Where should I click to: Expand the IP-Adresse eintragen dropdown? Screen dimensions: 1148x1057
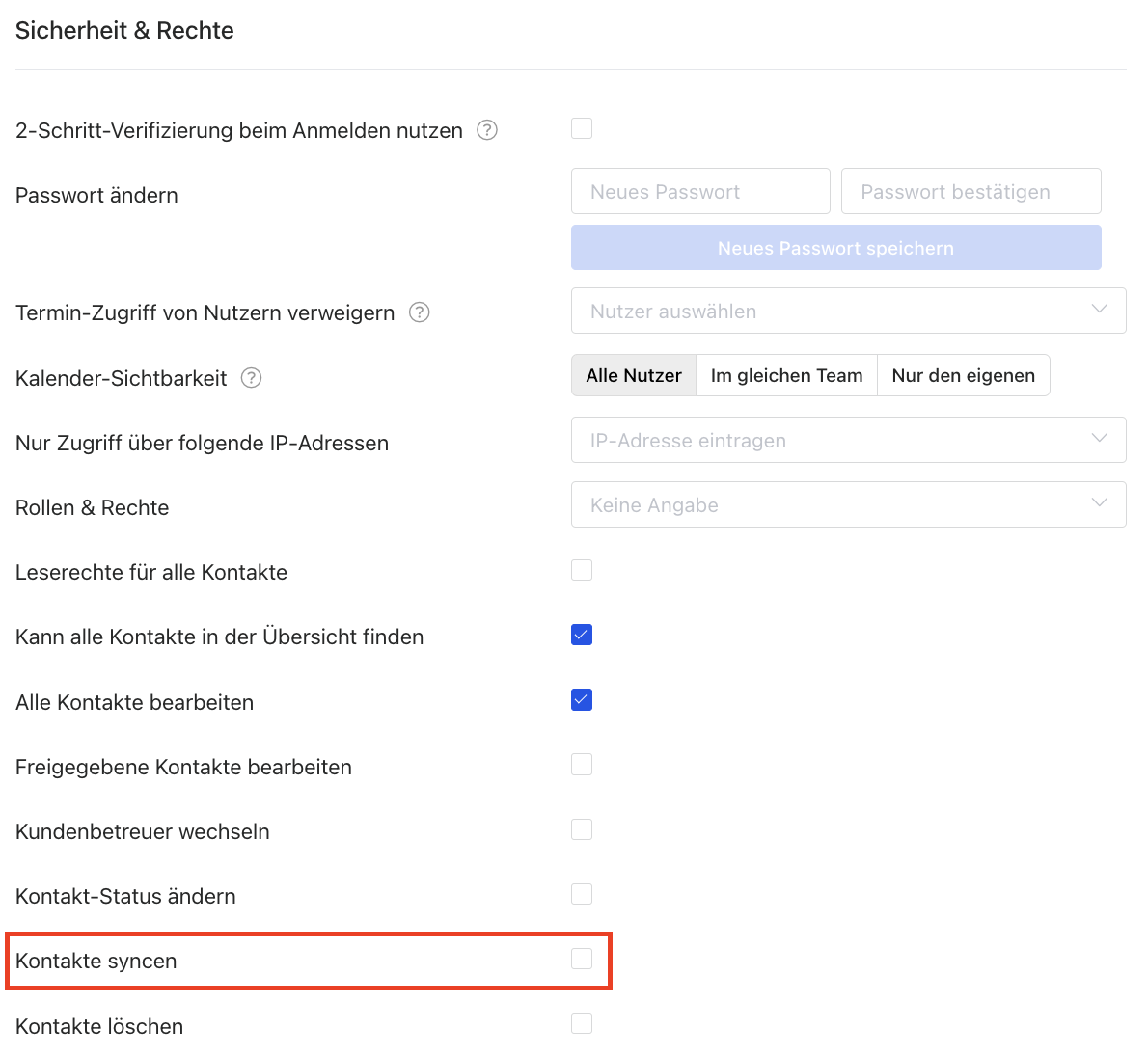tap(848, 441)
